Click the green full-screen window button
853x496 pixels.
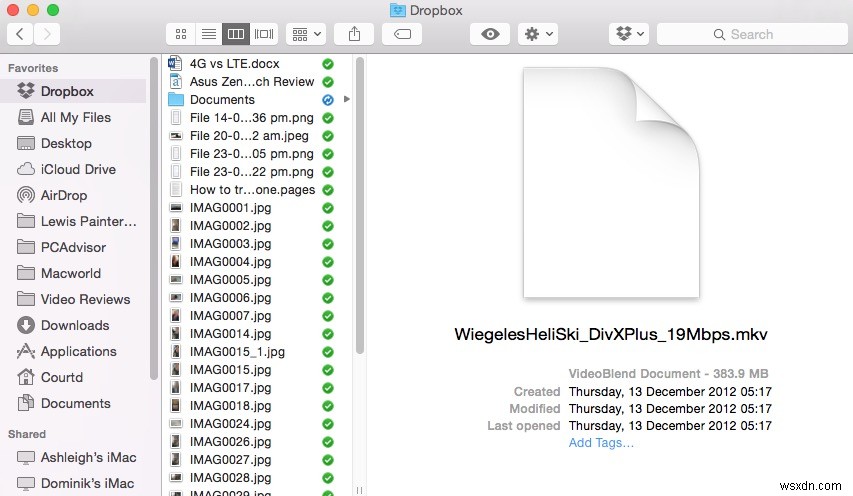pyautogui.click(x=53, y=10)
